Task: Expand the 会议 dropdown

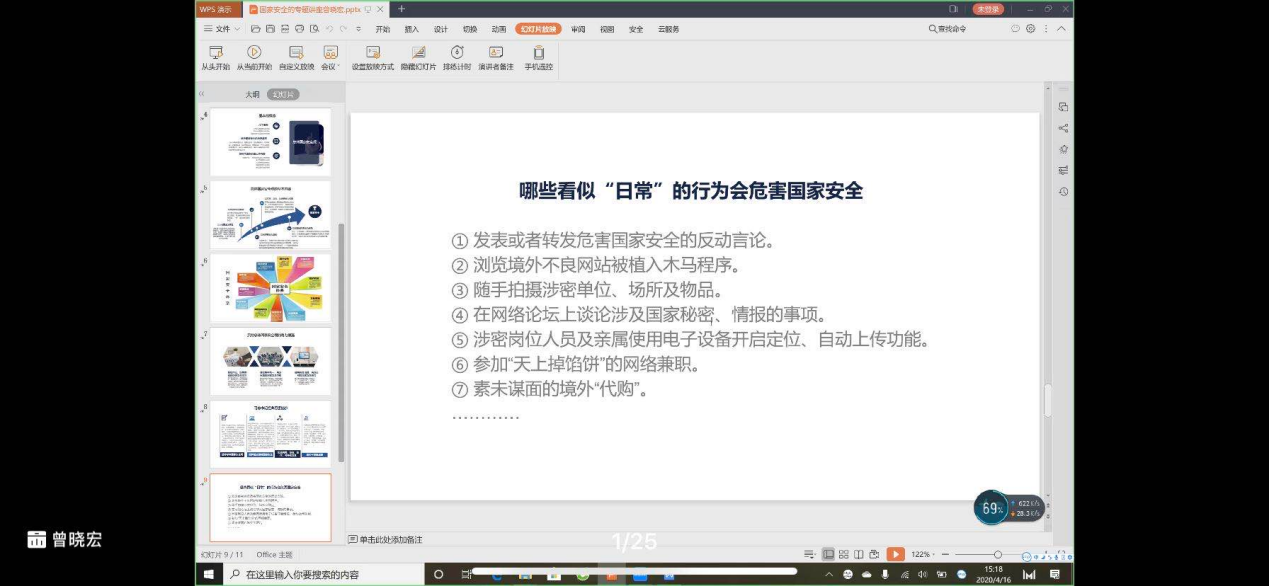Action: pyautogui.click(x=330, y=53)
